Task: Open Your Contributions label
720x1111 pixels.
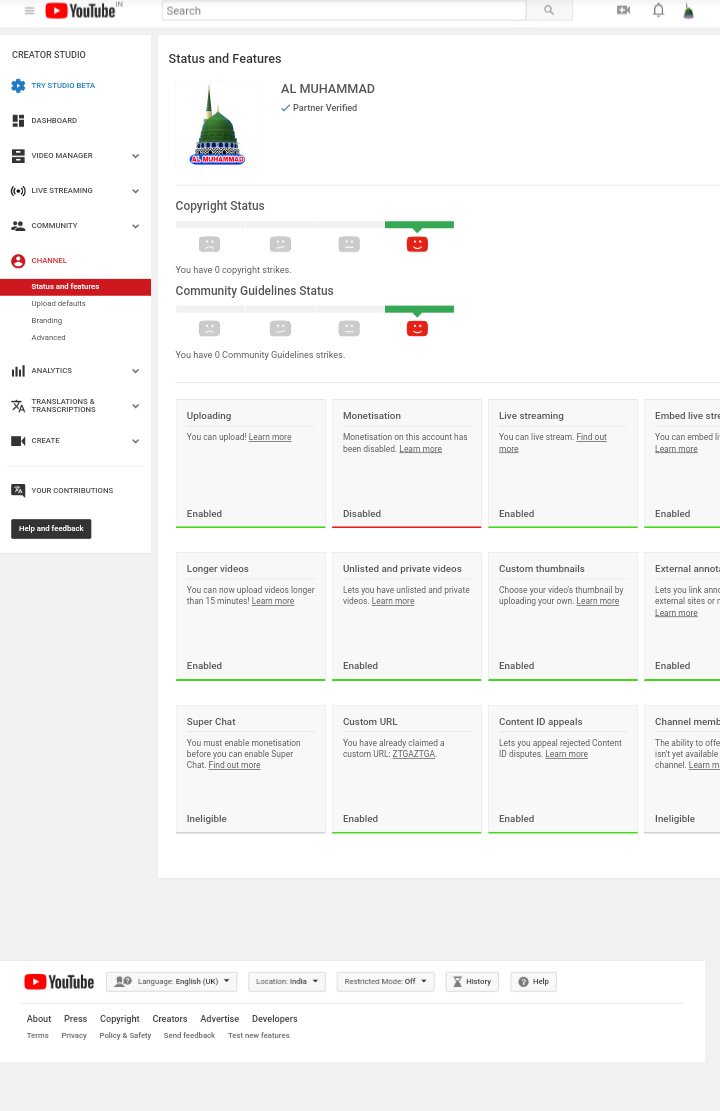Action: click(x=72, y=490)
